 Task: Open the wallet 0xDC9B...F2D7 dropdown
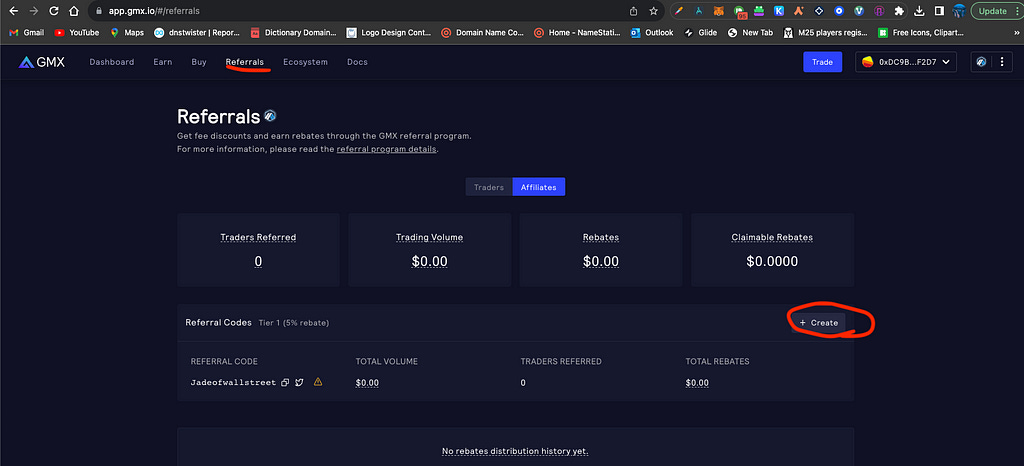pos(906,62)
